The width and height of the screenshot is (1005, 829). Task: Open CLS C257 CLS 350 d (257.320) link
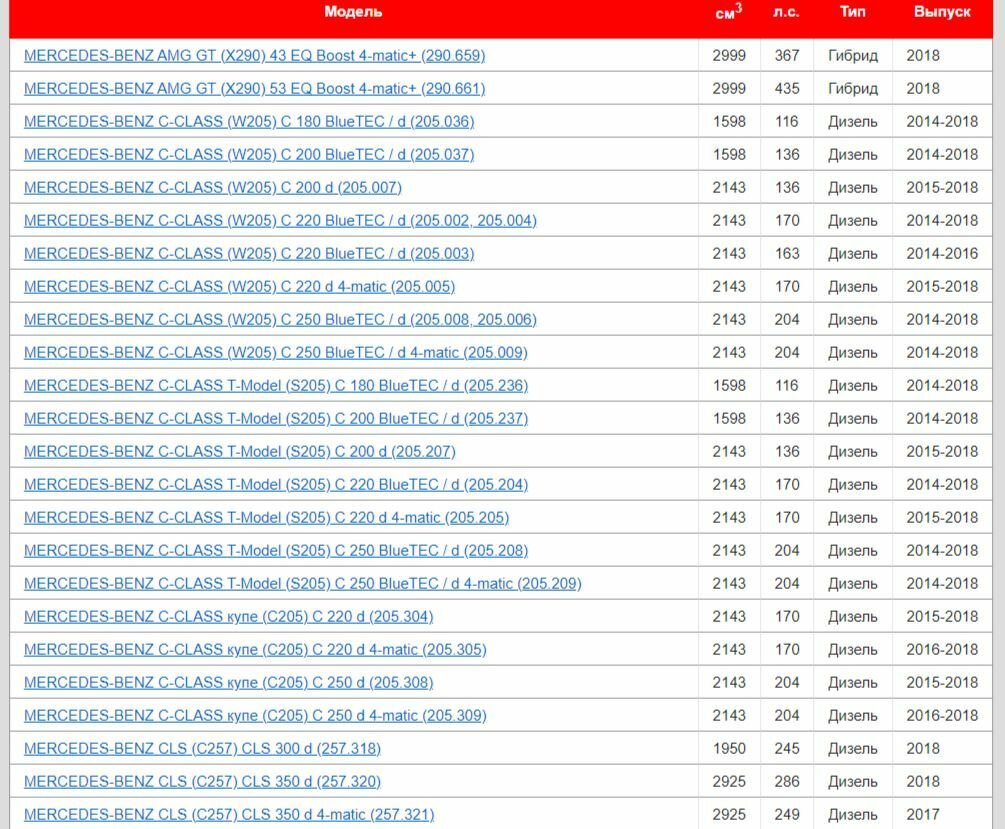pos(202,782)
